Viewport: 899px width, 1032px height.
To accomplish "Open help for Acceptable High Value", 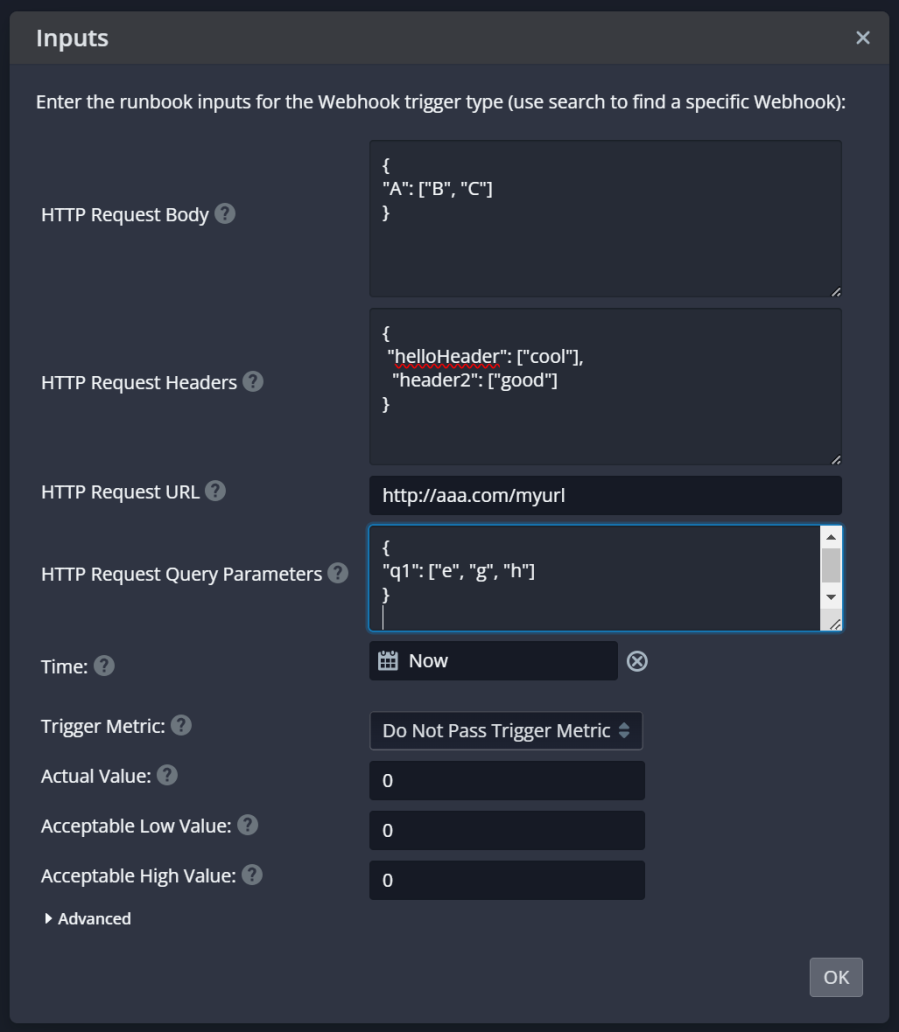I will [x=252, y=875].
